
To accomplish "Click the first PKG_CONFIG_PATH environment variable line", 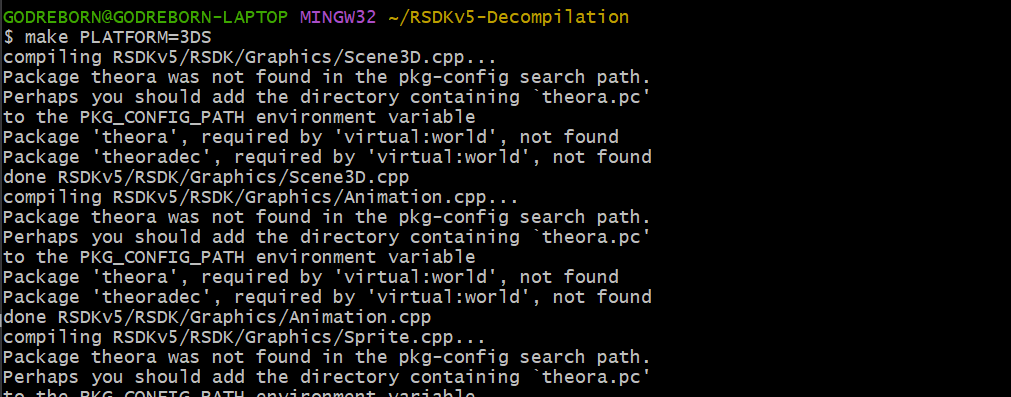I will (x=239, y=117).
